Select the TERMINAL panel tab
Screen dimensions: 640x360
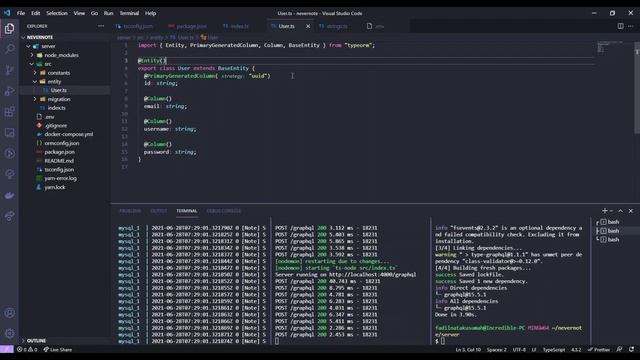pos(187,211)
